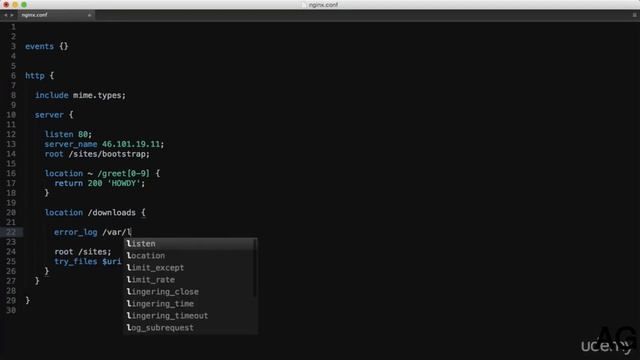The height and width of the screenshot is (360, 640).
Task: Choose 'location' from the autocomplete popup
Action: click(x=190, y=256)
